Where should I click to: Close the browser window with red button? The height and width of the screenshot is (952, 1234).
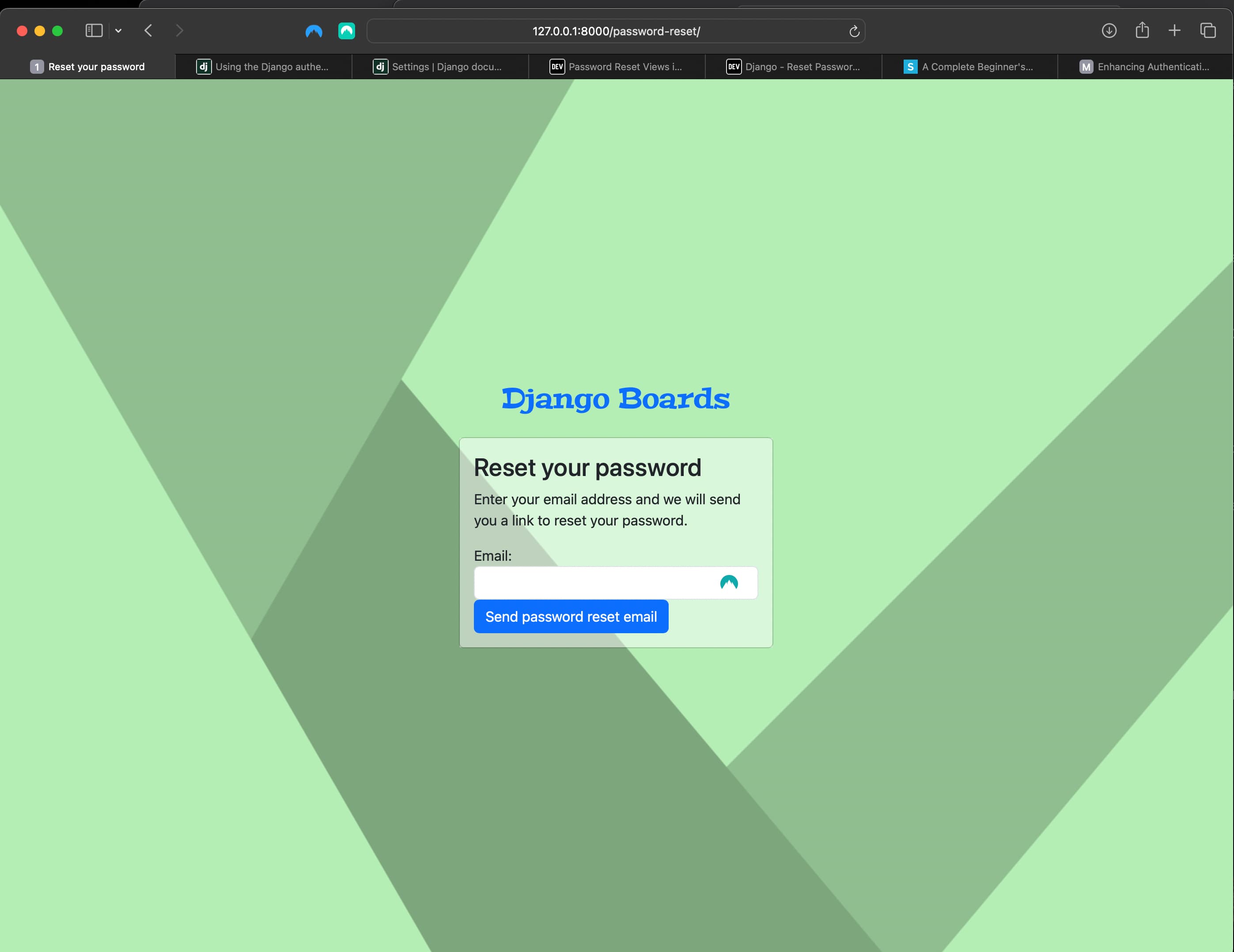click(22, 31)
